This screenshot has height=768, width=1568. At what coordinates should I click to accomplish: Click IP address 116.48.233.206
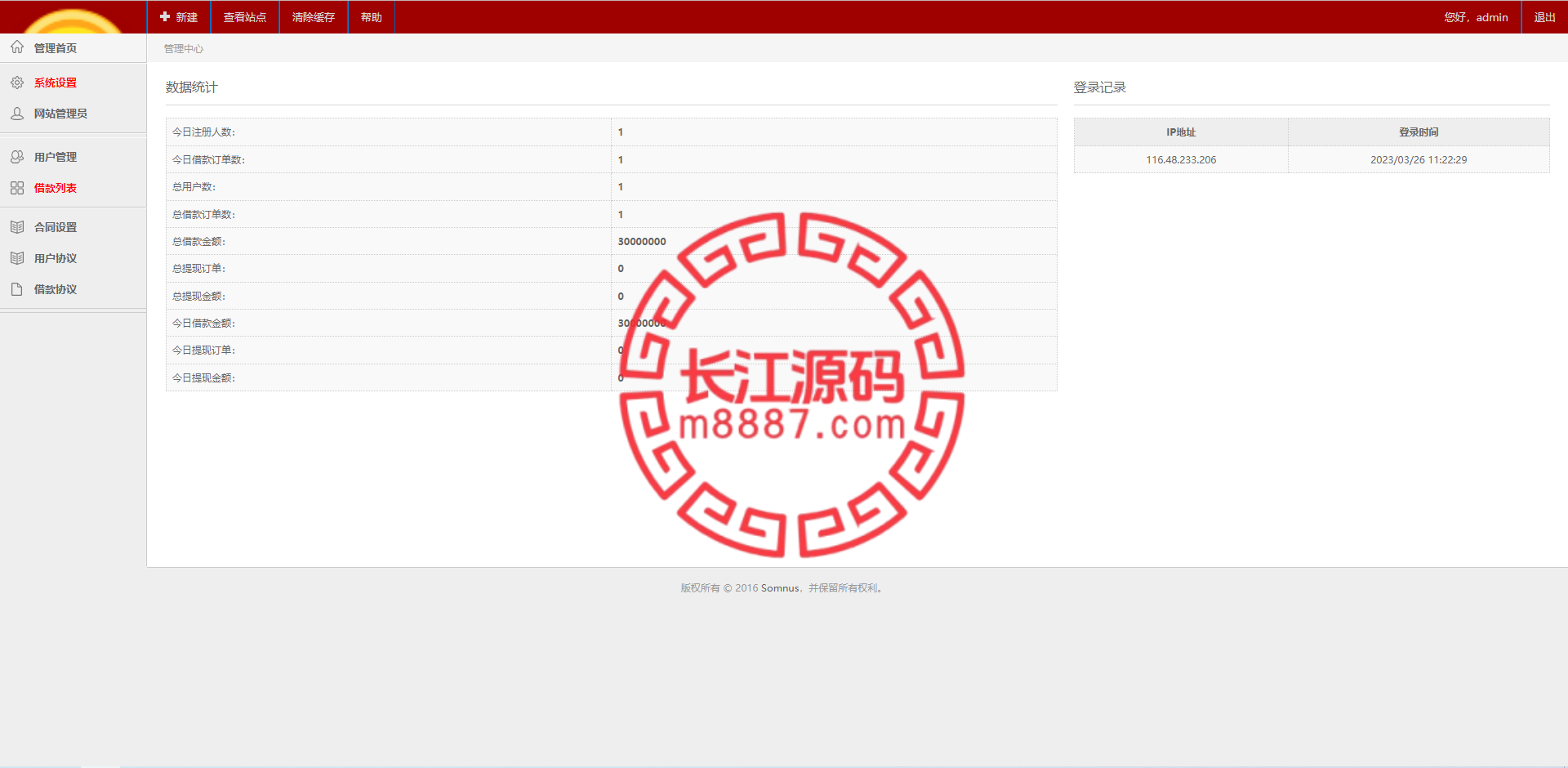1181,160
